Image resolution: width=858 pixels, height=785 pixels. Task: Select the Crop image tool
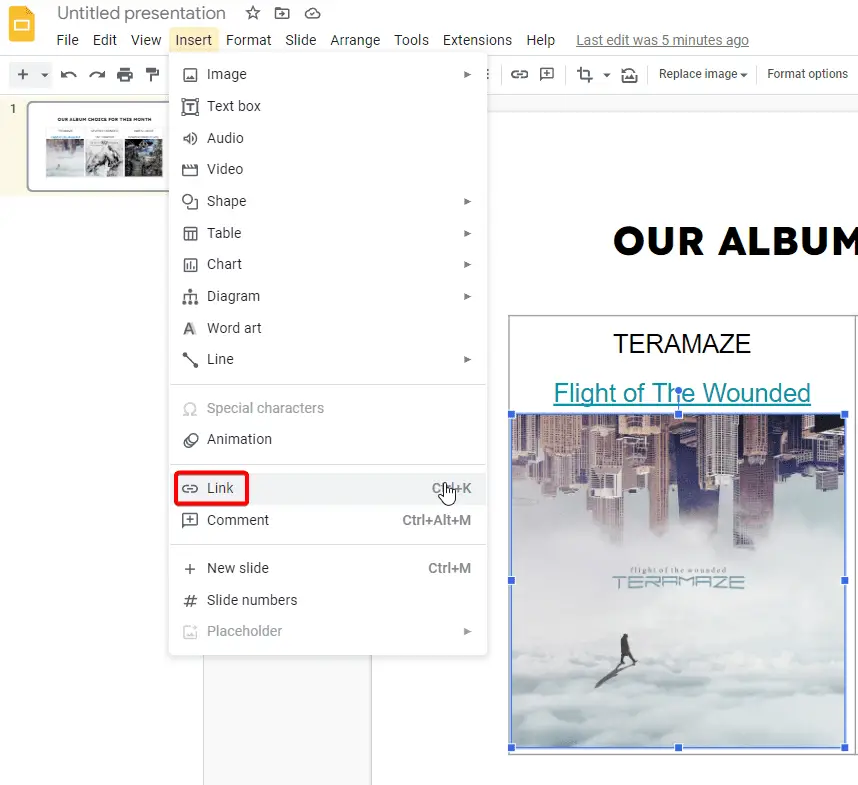tap(585, 74)
